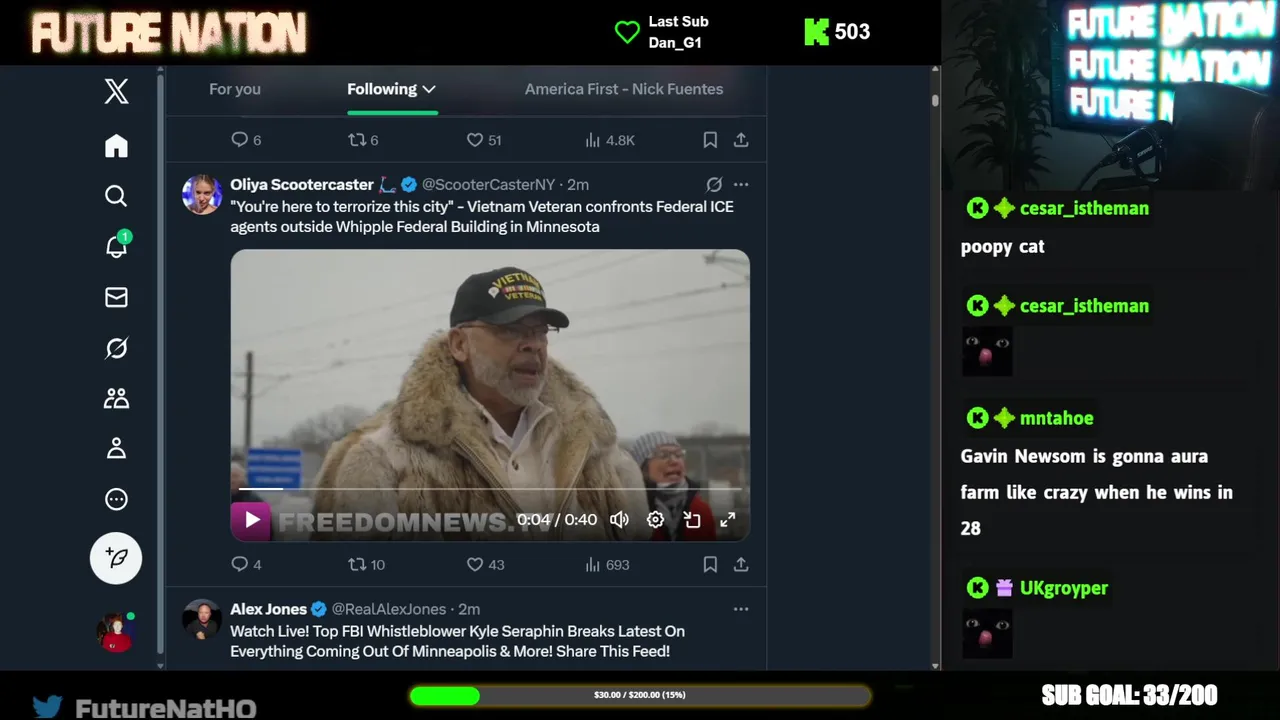
Task: Click chat username mntahoe
Action: point(1056,418)
